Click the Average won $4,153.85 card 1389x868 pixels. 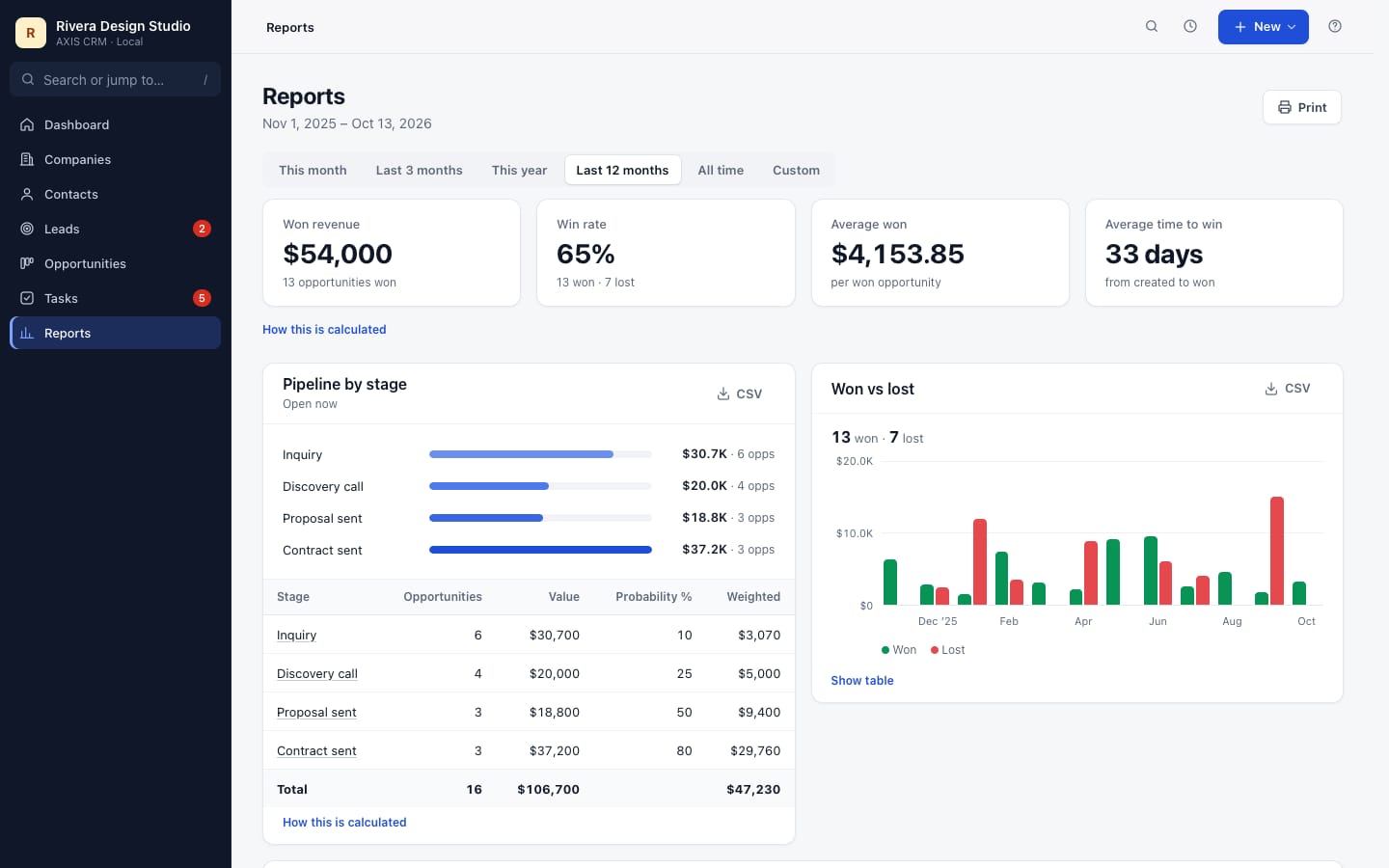(940, 253)
